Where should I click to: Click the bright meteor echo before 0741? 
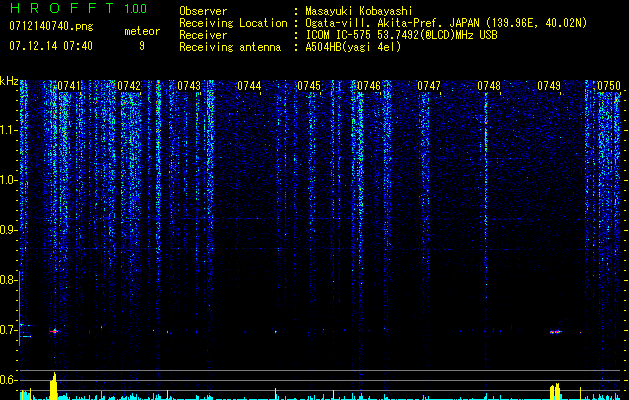pyautogui.click(x=54, y=331)
